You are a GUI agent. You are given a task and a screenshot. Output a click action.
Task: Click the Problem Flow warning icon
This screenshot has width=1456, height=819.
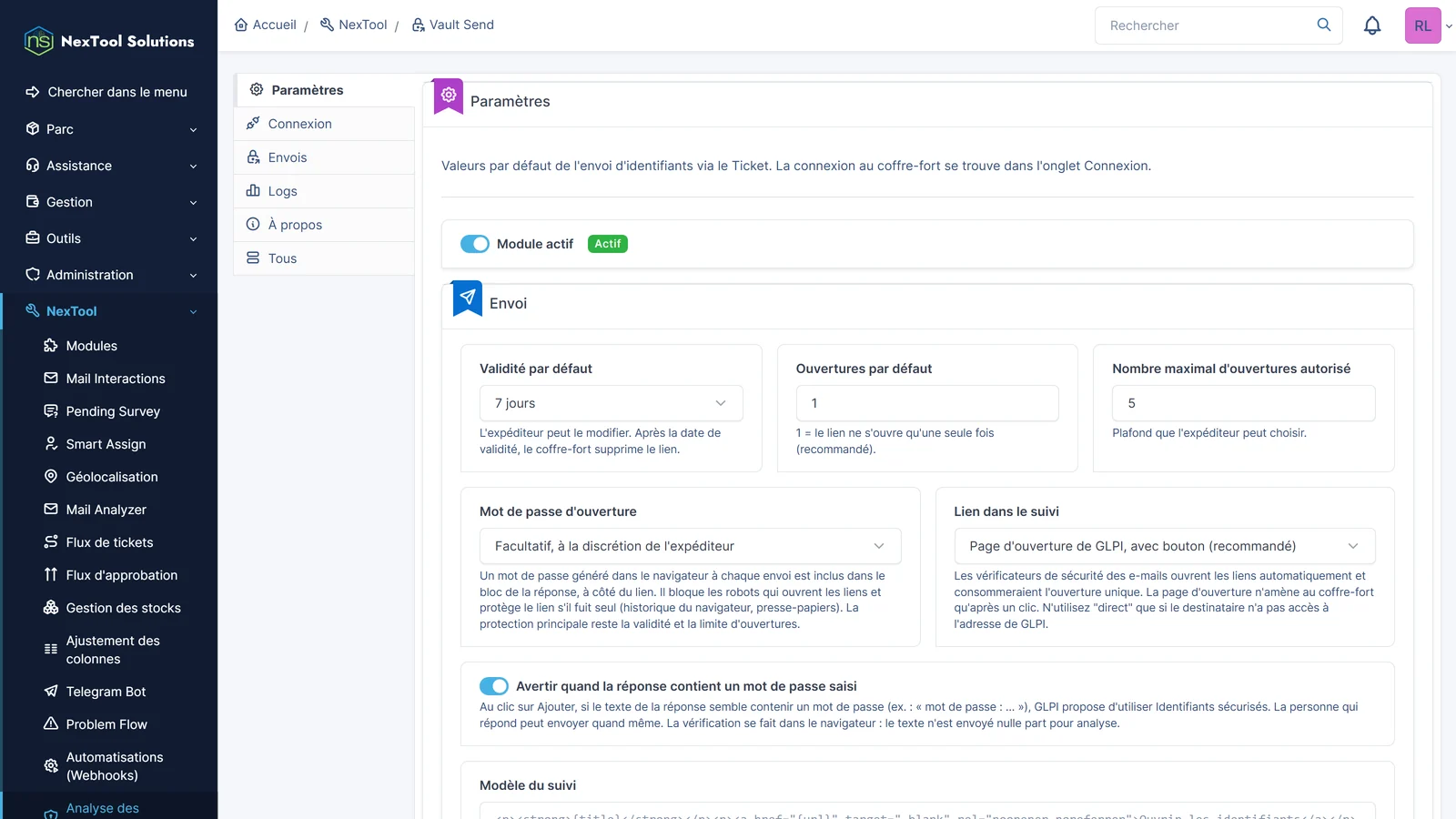coord(51,724)
